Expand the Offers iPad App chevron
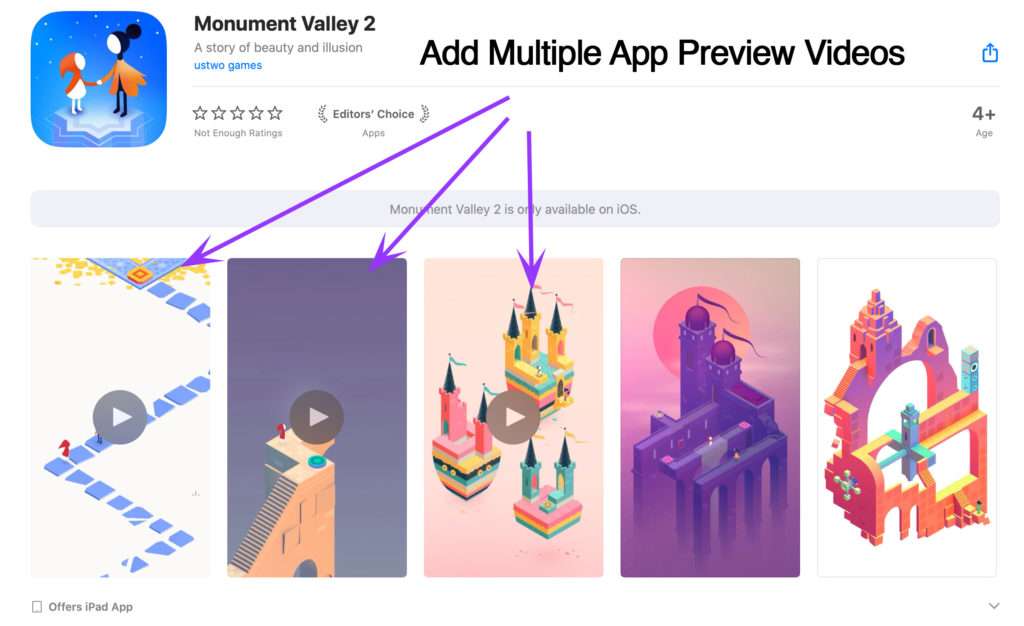Screen dimensions: 1024x626 coord(994,606)
